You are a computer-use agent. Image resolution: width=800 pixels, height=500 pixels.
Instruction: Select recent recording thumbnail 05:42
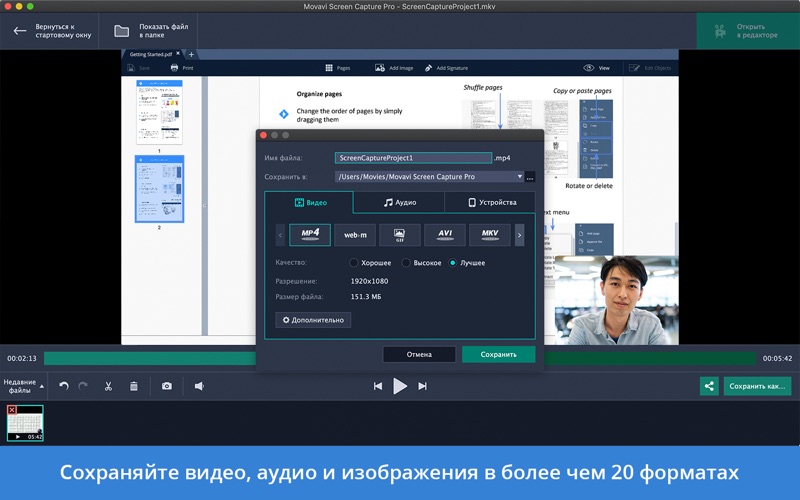25,423
